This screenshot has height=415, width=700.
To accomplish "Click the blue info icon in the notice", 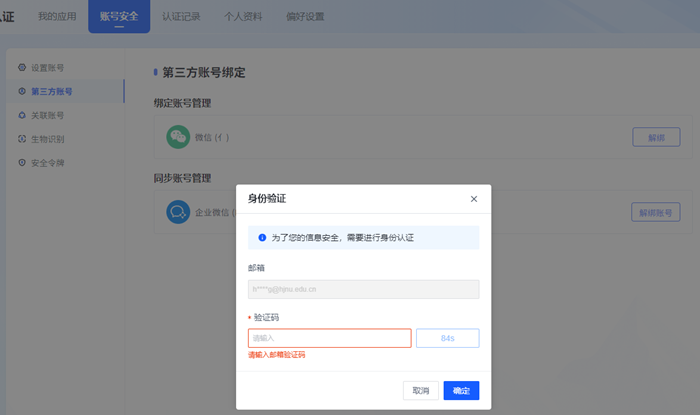I will click(x=262, y=238).
